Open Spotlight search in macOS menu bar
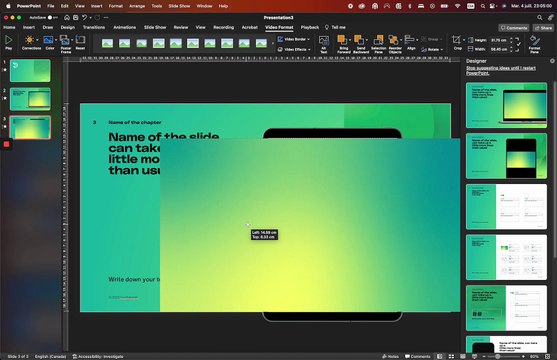The image size is (557, 360). 483,6
